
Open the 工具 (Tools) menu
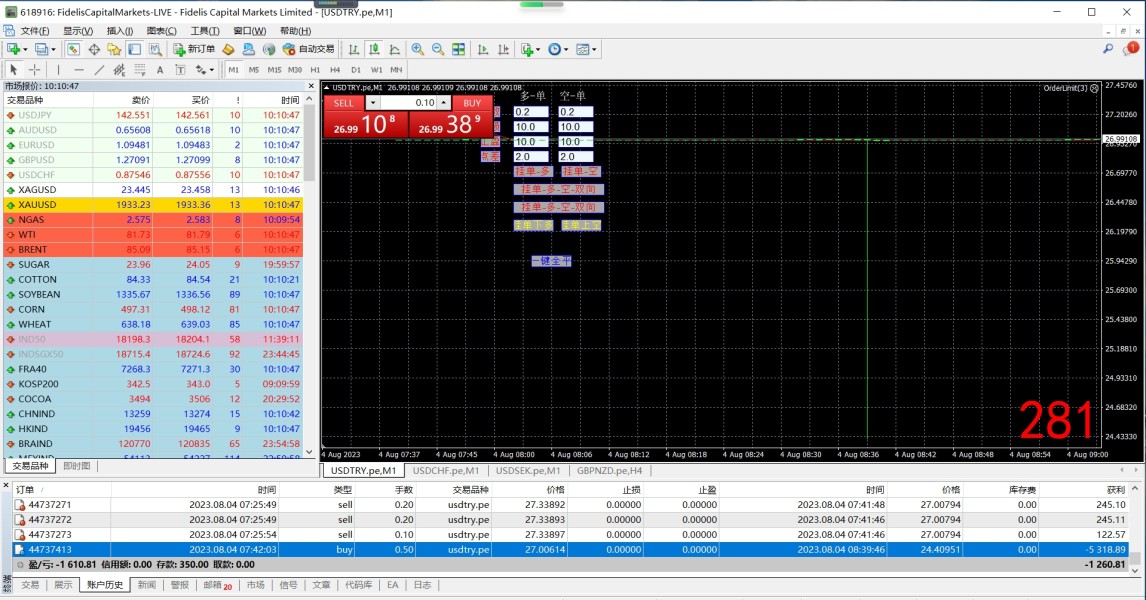(205, 31)
